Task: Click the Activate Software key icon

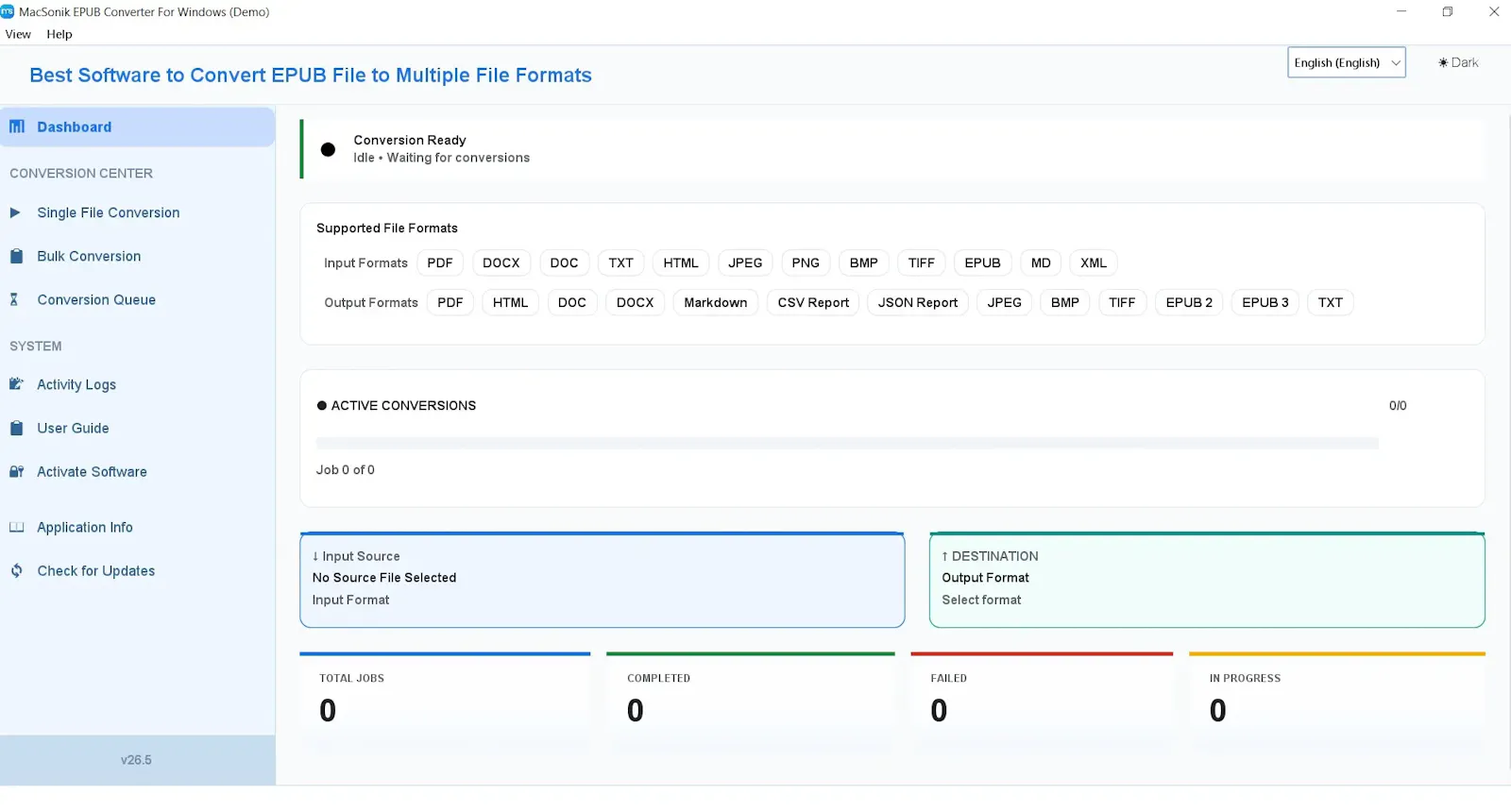Action: click(x=16, y=471)
